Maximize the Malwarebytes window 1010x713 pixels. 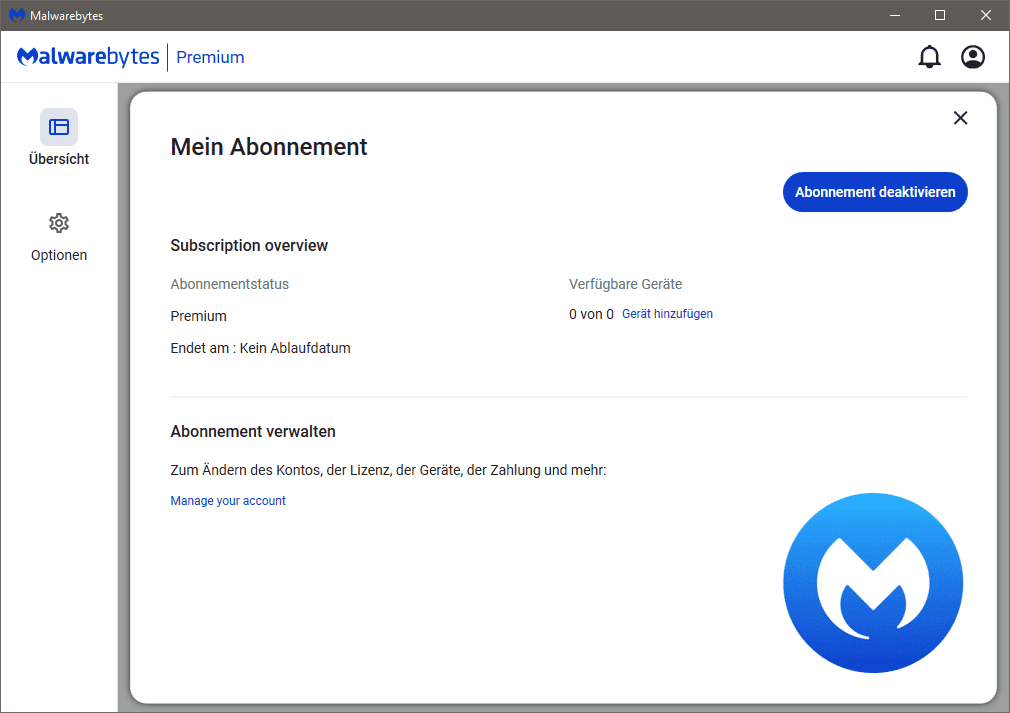(940, 15)
